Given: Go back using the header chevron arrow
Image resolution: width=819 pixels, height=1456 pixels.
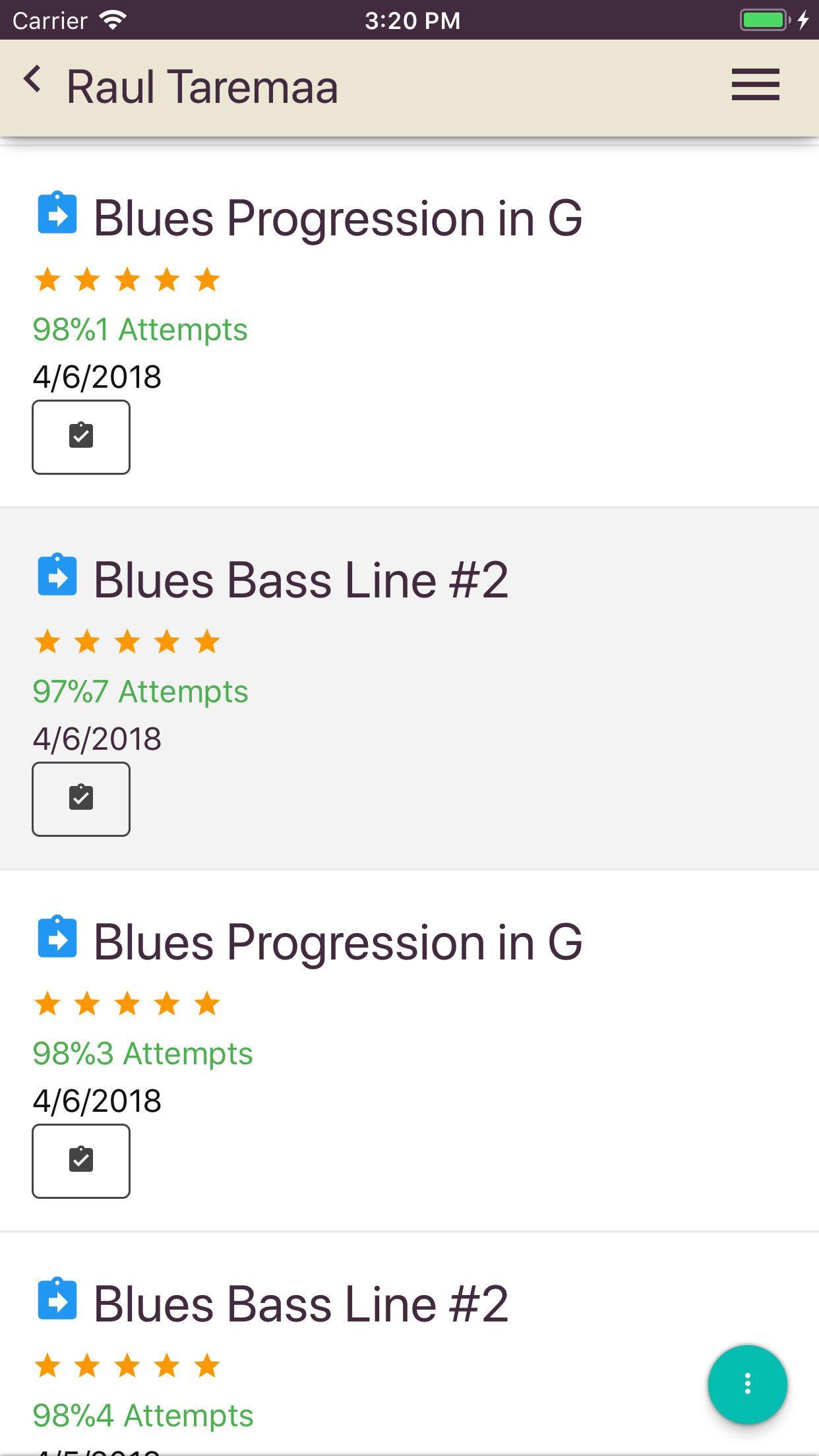Looking at the screenshot, I should click(32, 80).
